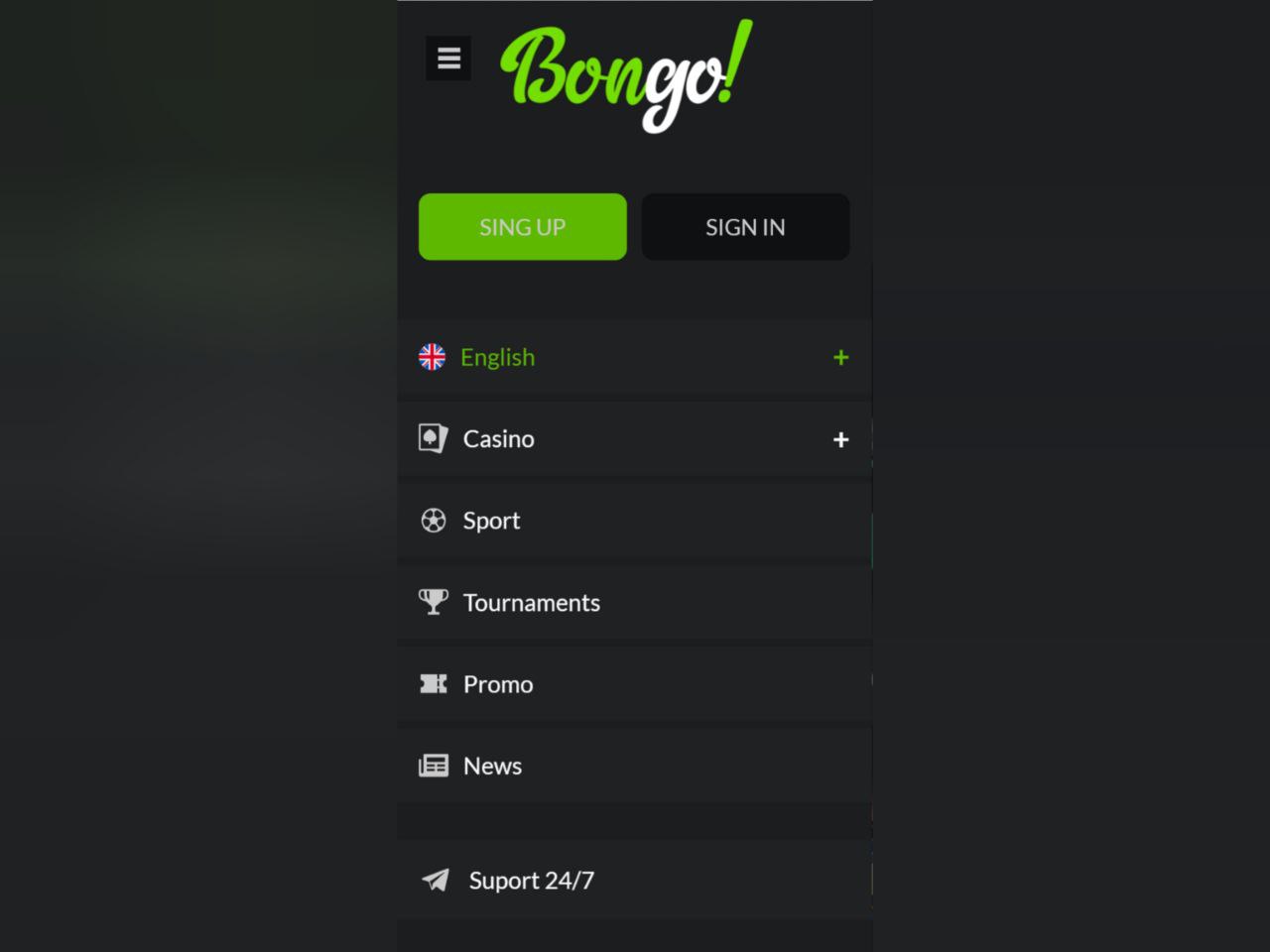Click the Promo ticket icon

[x=434, y=683]
